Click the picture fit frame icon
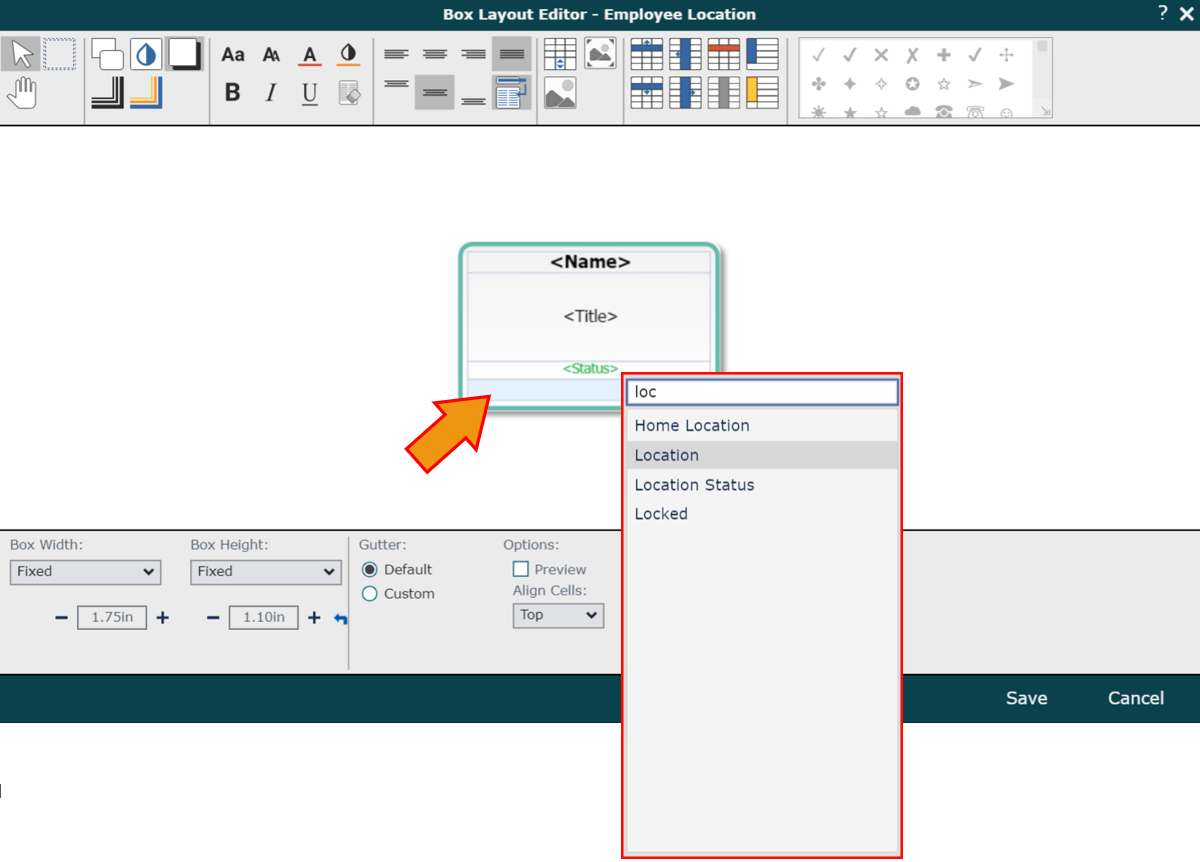1200x862 pixels. tap(600, 54)
